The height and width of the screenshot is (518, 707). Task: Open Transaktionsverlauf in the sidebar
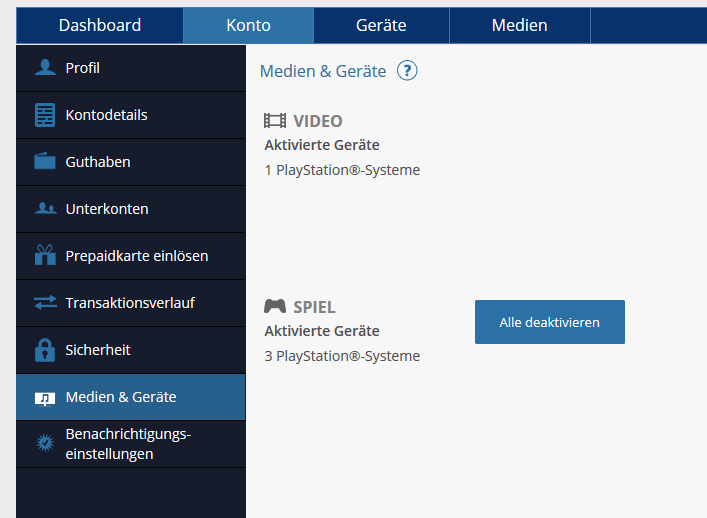131,303
